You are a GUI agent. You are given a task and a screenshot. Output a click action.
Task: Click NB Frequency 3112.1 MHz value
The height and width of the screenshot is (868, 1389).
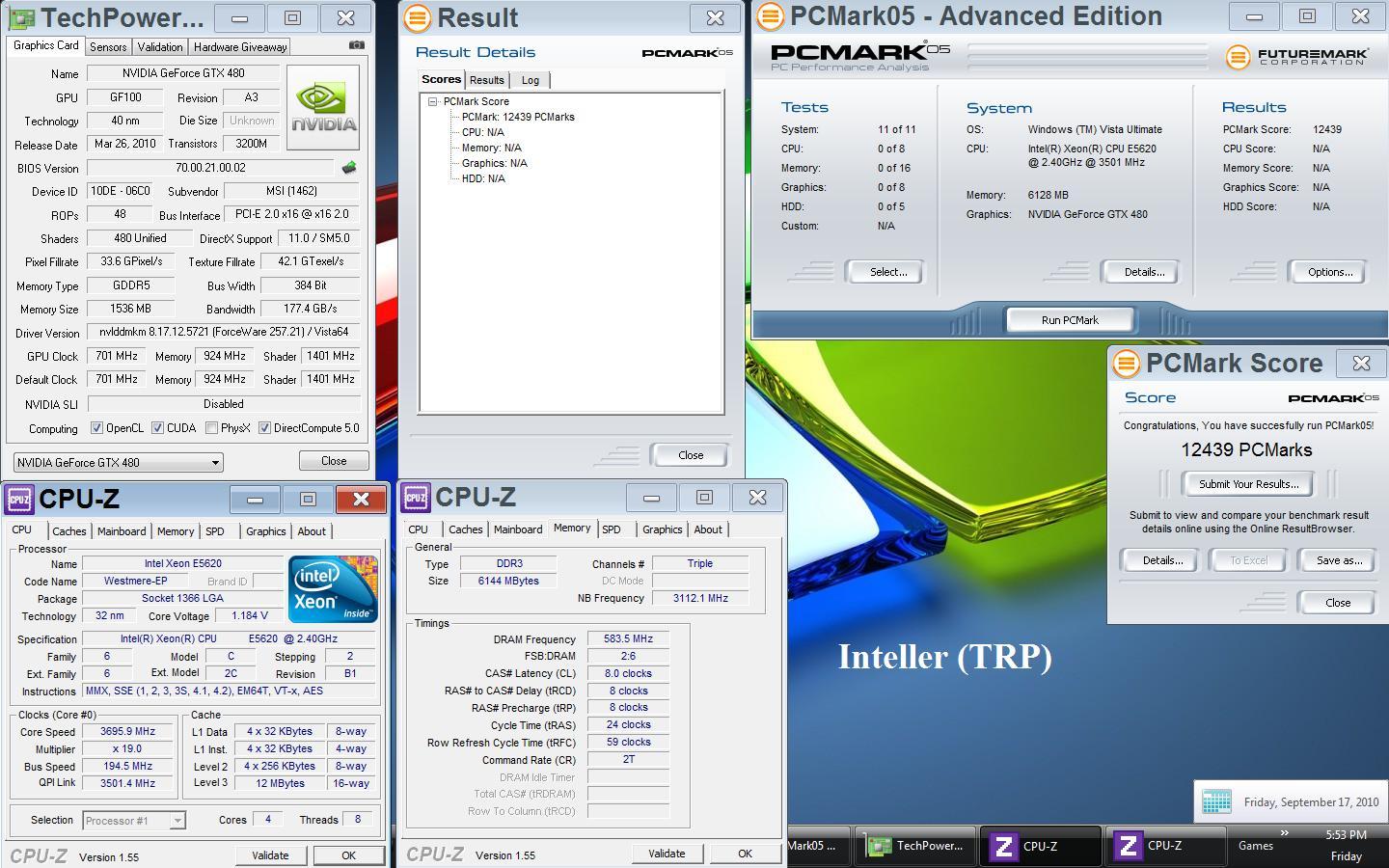700,598
